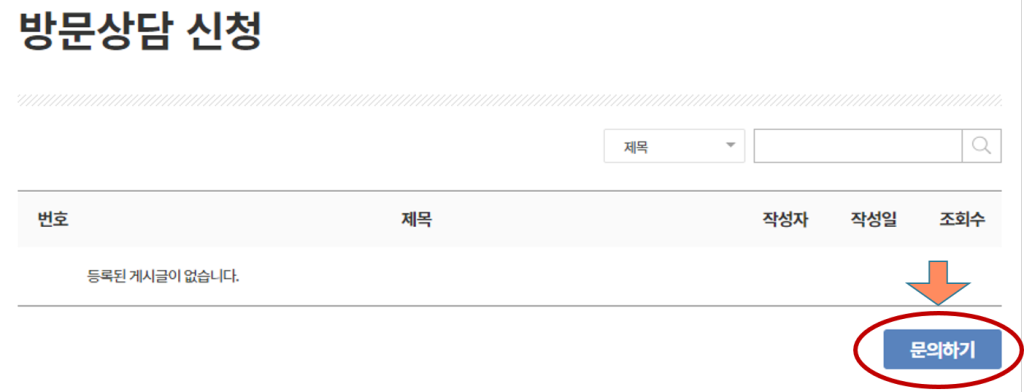This screenshot has height=392, width=1024.
Task: Click the red ellipse outline around 문의하기
Action: 938,350
